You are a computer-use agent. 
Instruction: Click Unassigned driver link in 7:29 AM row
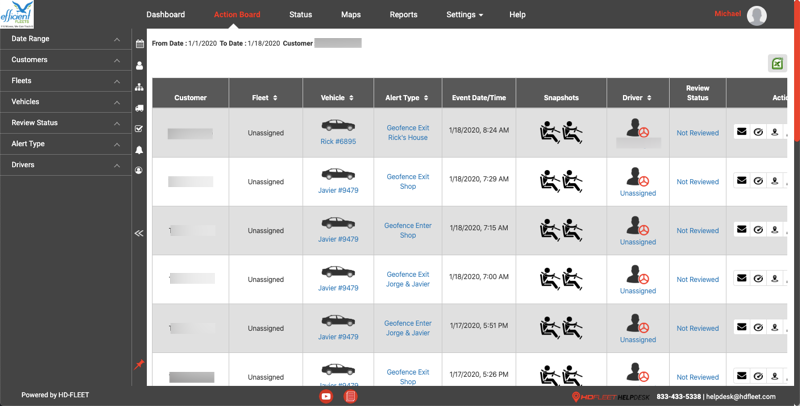pyautogui.click(x=638, y=193)
